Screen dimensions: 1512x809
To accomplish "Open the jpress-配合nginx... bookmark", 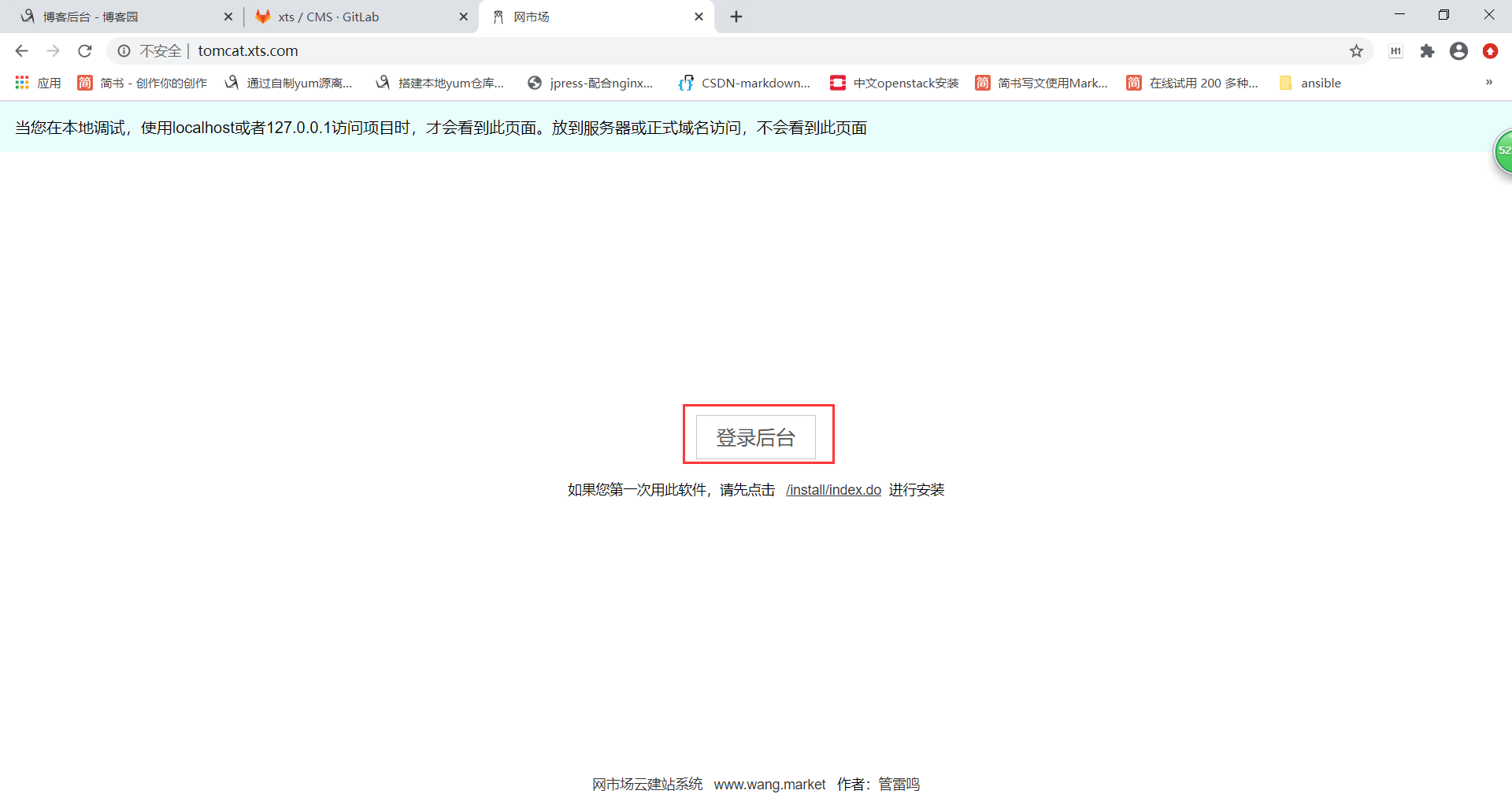I will (x=591, y=83).
